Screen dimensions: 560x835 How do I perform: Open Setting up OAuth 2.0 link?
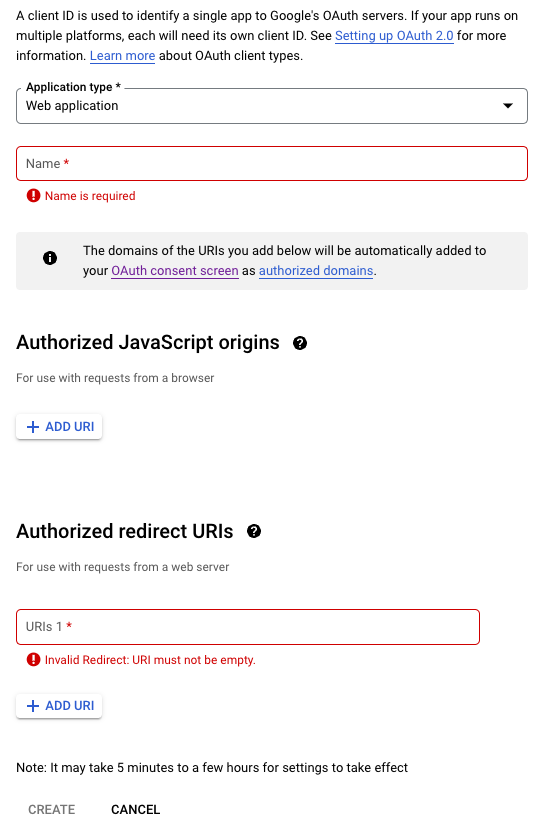pyautogui.click(x=394, y=36)
